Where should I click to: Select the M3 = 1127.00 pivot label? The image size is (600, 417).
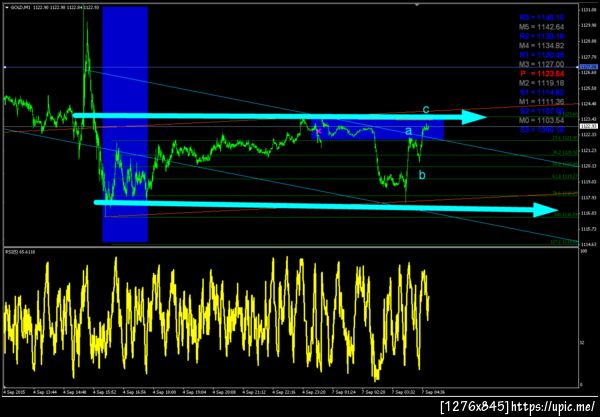point(541,64)
